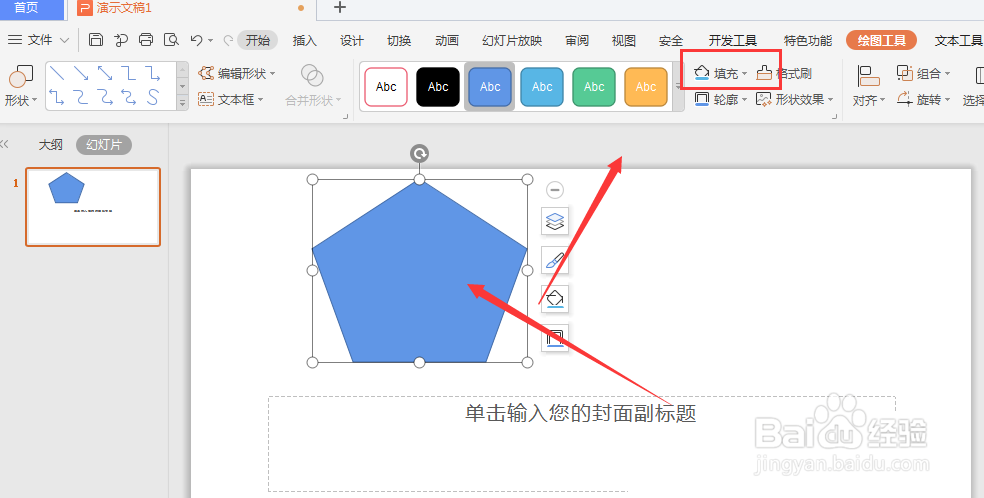This screenshot has height=498, width=984.
Task: Click the 旋转 rotate icon
Action: point(904,99)
